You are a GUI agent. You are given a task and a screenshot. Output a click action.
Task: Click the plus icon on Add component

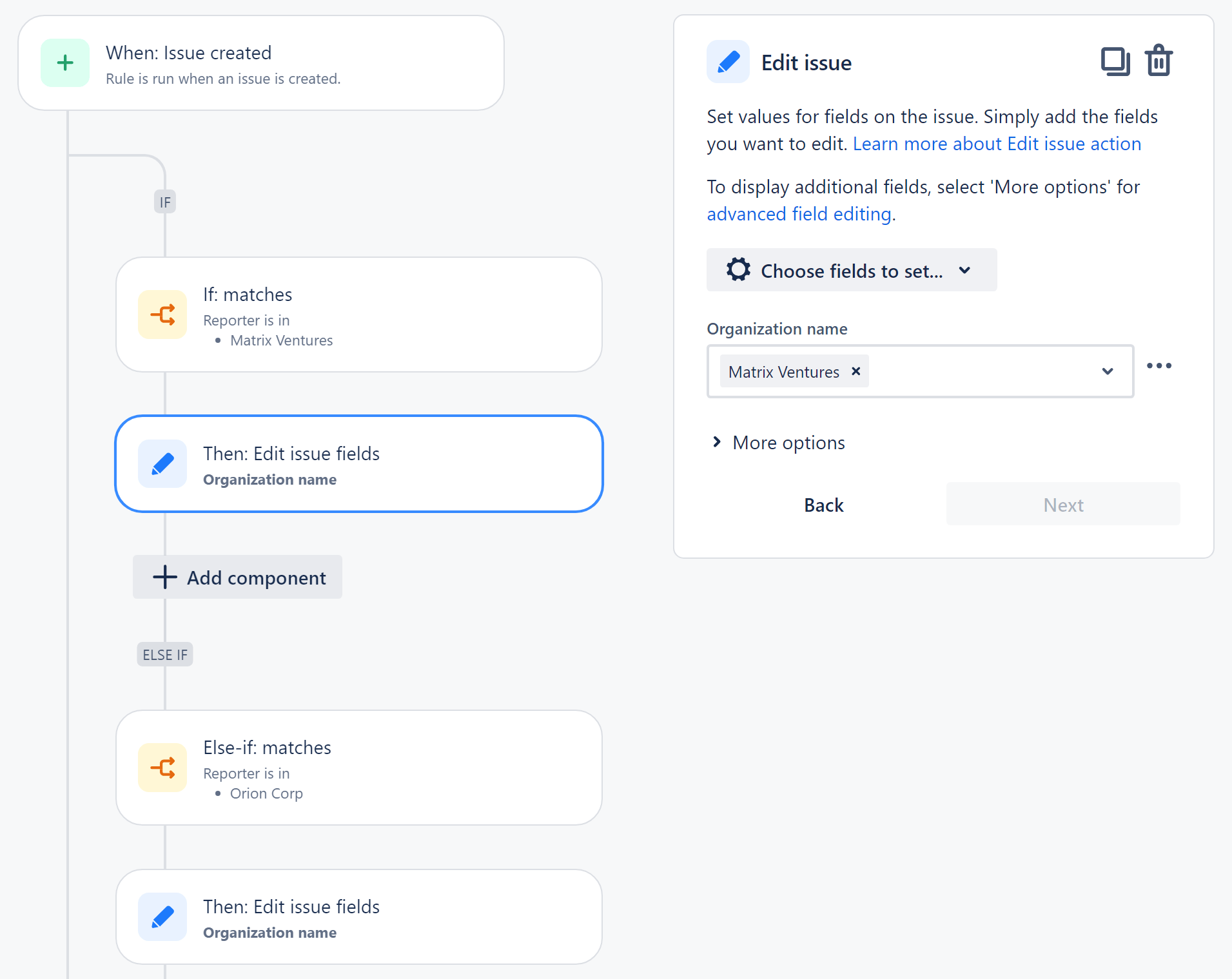click(x=164, y=577)
